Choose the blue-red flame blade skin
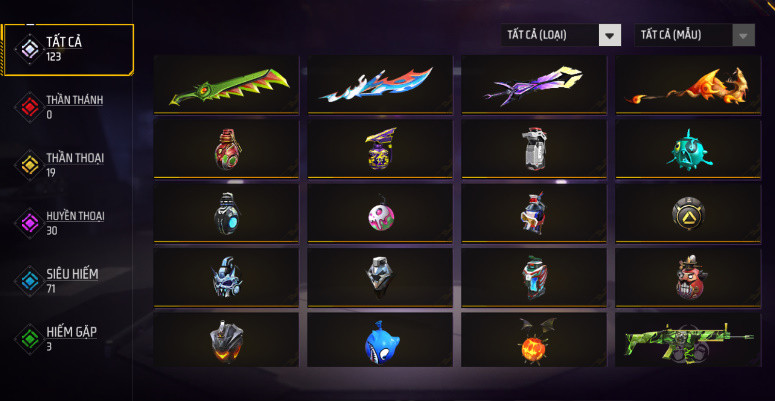 (x=380, y=85)
